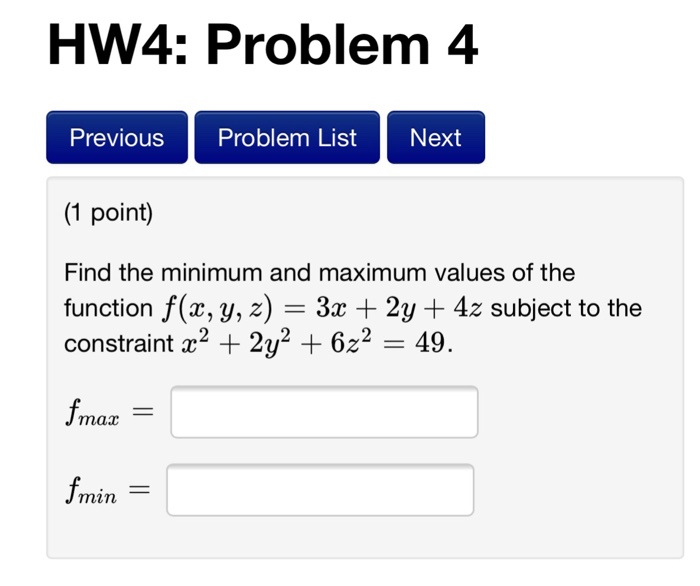
Task: Go to the Next problem
Action: click(x=435, y=138)
